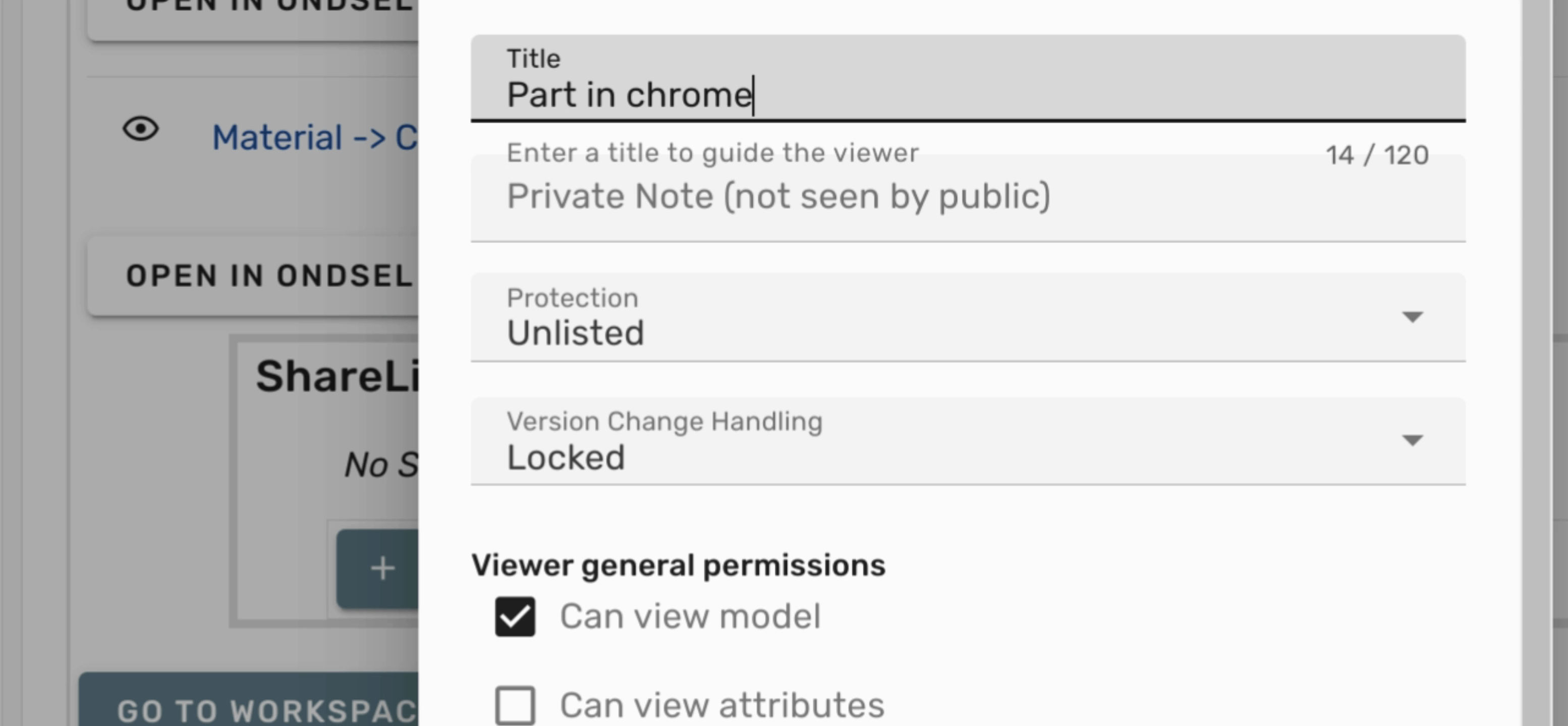This screenshot has width=1568, height=726.
Task: Enable the Can view attributes checkbox
Action: pyautogui.click(x=515, y=705)
